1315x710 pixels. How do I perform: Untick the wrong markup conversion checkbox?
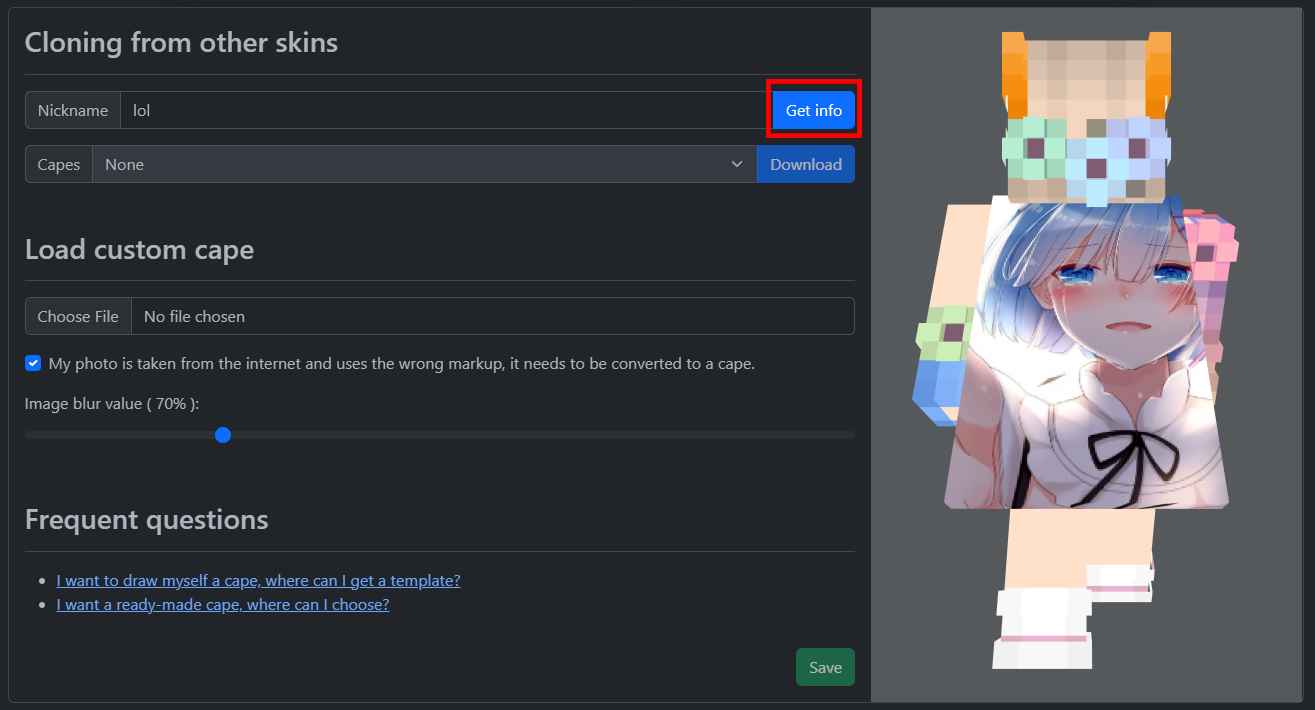[33, 363]
